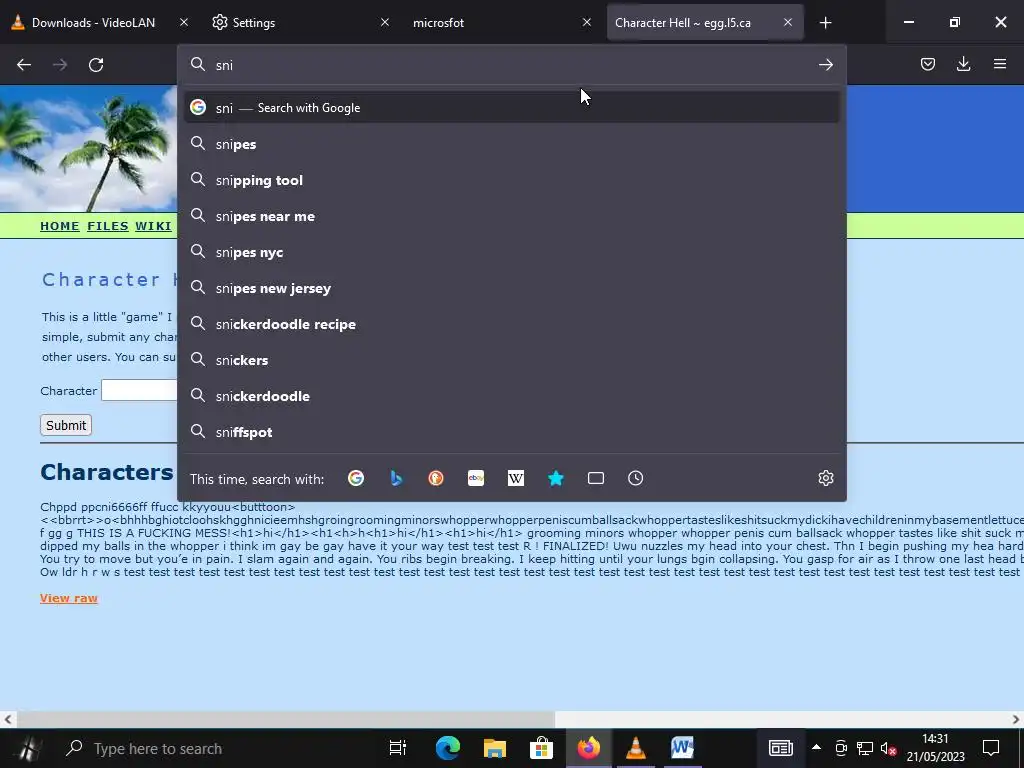Search history with the clock icon
Viewport: 1024px width, 768px height.
click(x=635, y=479)
